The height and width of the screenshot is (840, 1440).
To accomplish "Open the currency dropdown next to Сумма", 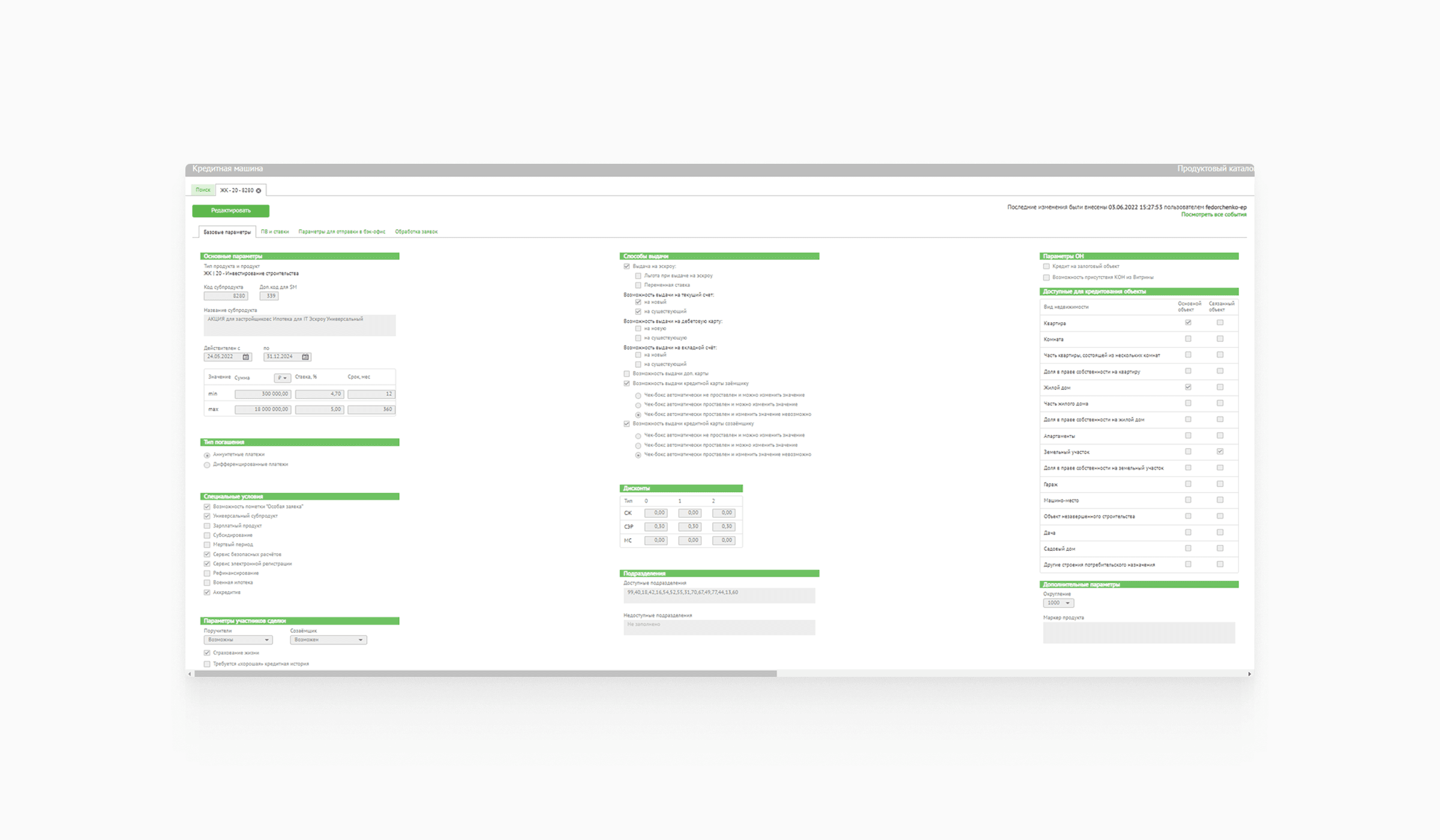I will coord(282,378).
